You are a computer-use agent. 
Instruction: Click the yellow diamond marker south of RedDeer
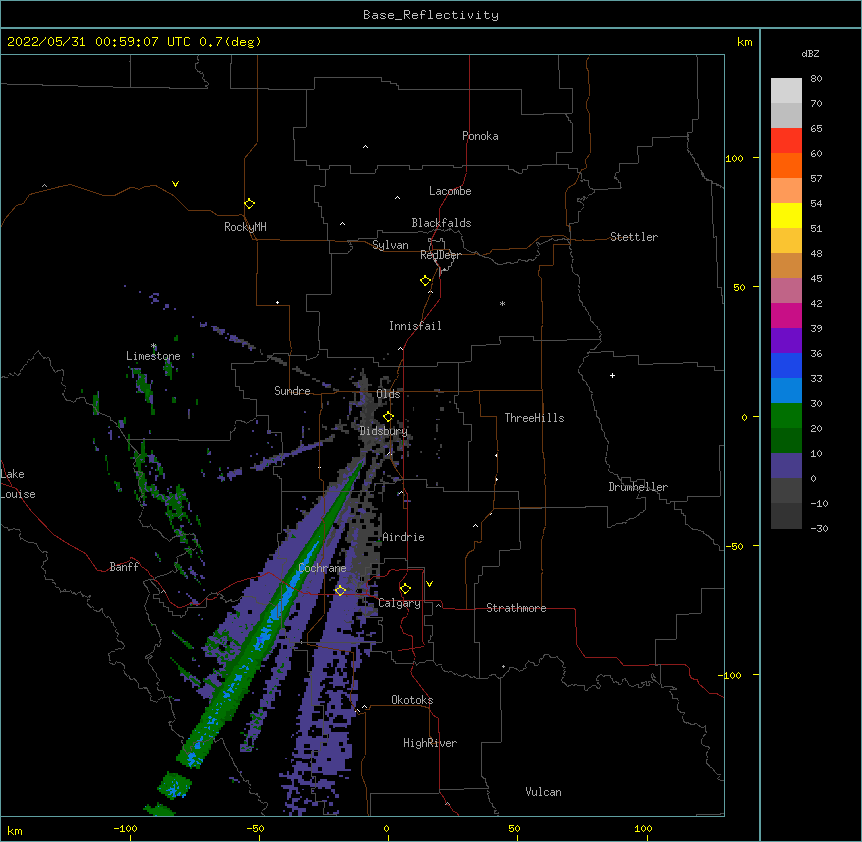[426, 281]
